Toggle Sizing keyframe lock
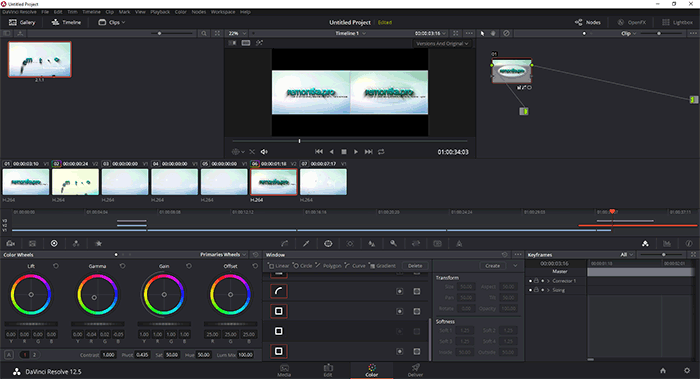Screen dimensions: 700x379 point(536,290)
